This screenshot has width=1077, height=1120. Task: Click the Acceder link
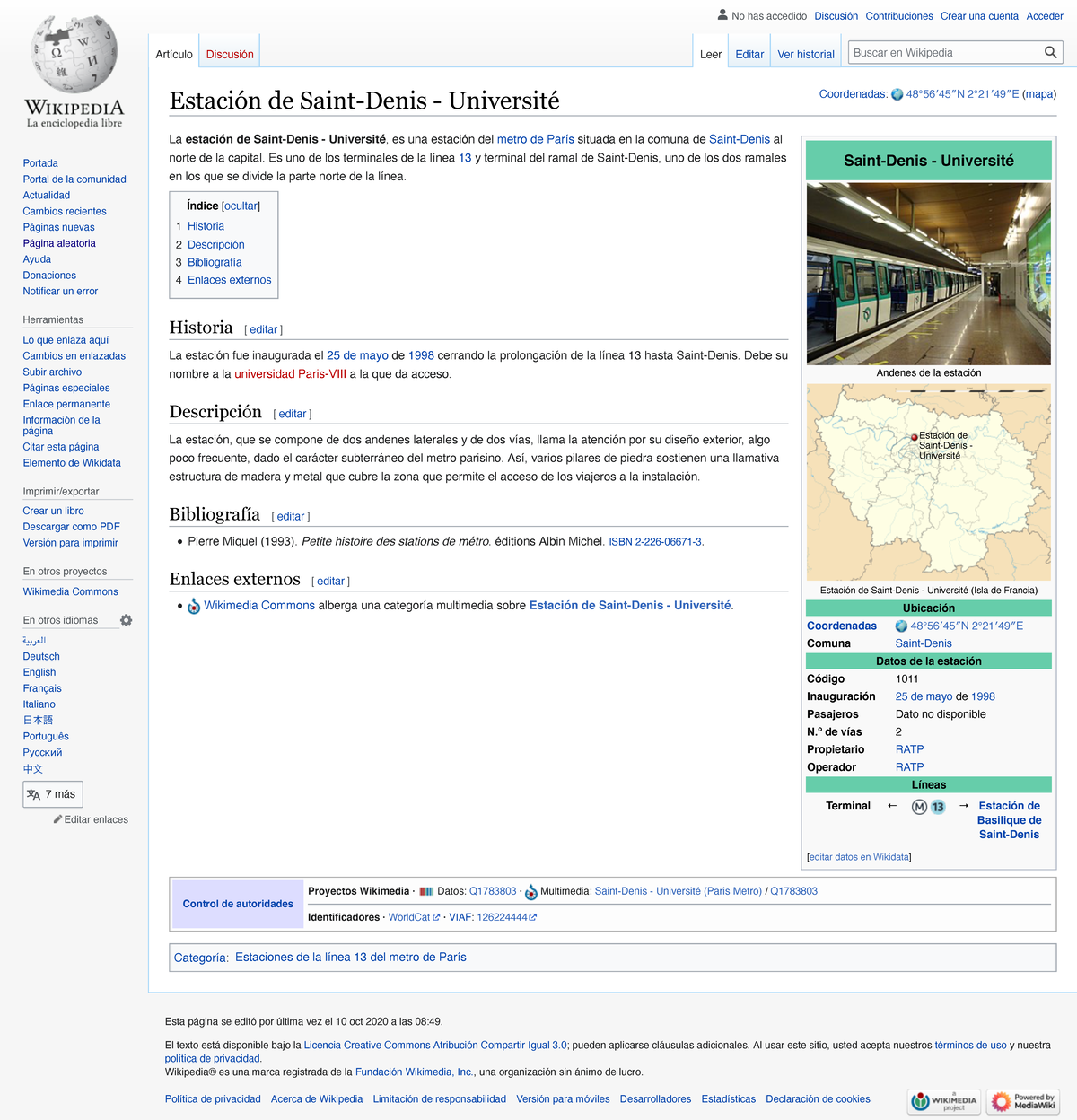coord(1044,15)
